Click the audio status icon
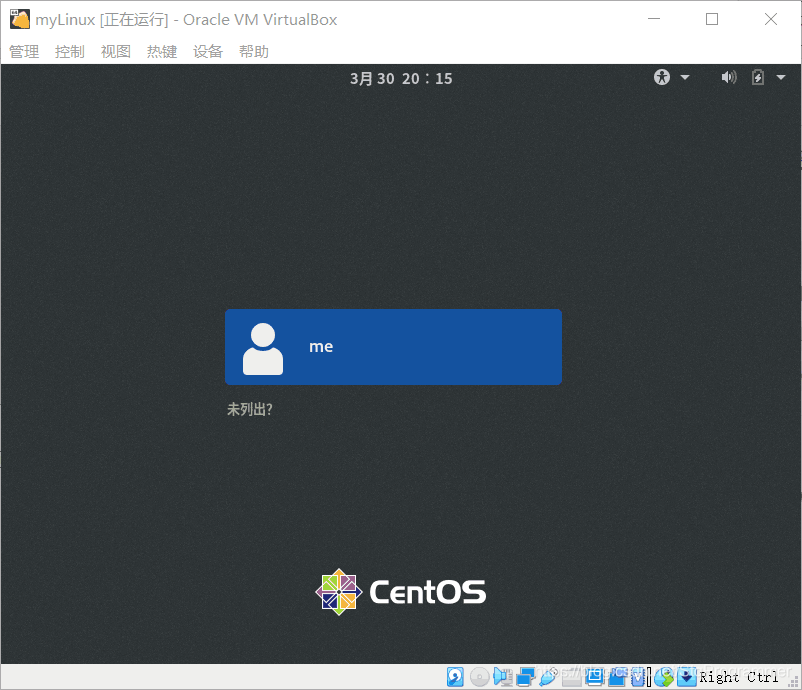The width and height of the screenshot is (802, 690). click(x=503, y=677)
